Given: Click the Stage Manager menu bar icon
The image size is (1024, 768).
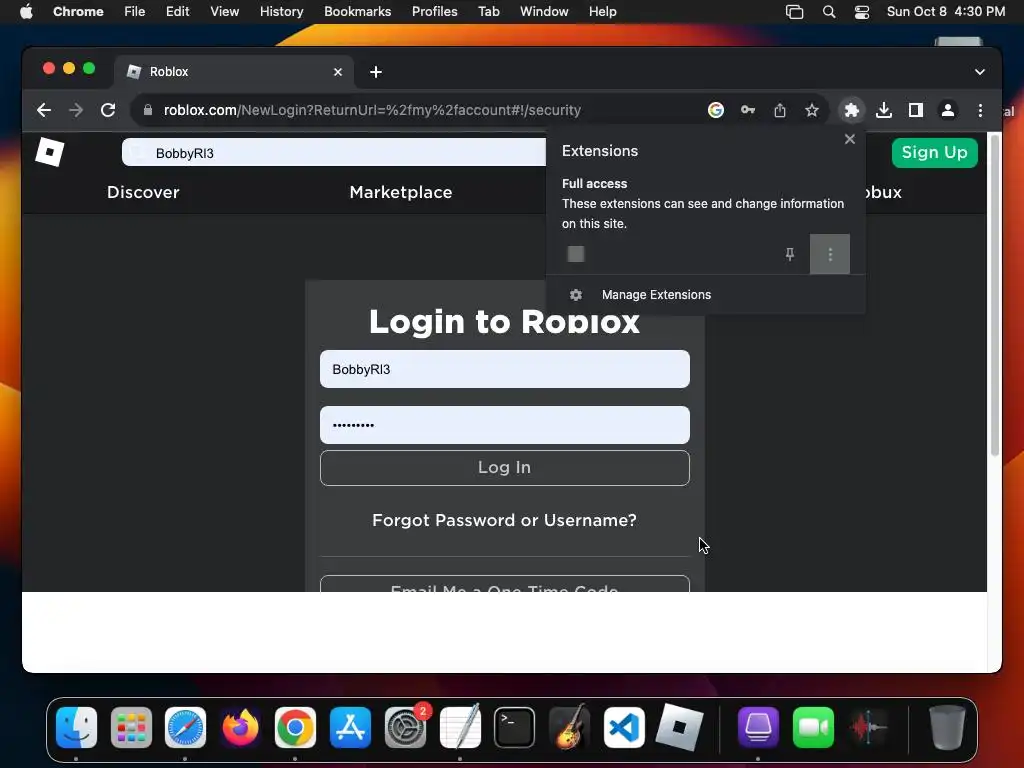Looking at the screenshot, I should click(794, 11).
